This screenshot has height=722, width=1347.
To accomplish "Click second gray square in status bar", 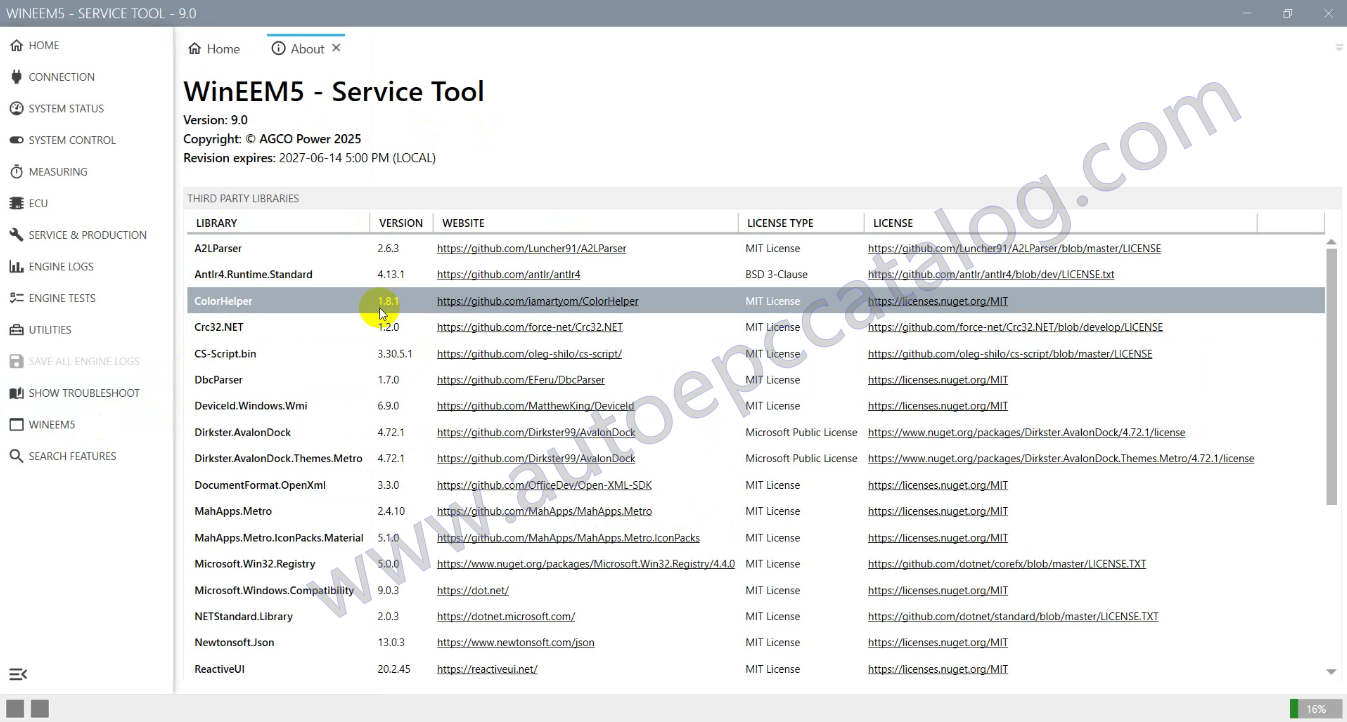I will pyautogui.click(x=39, y=709).
